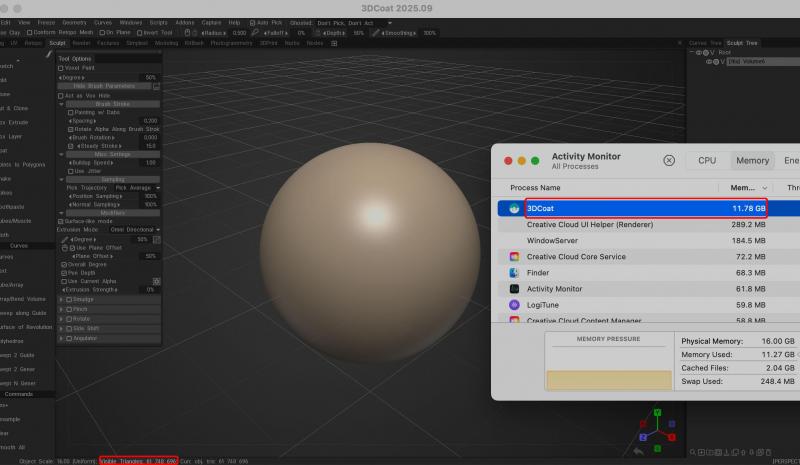Click the Hide Brush Parameters button

click(x=105, y=86)
